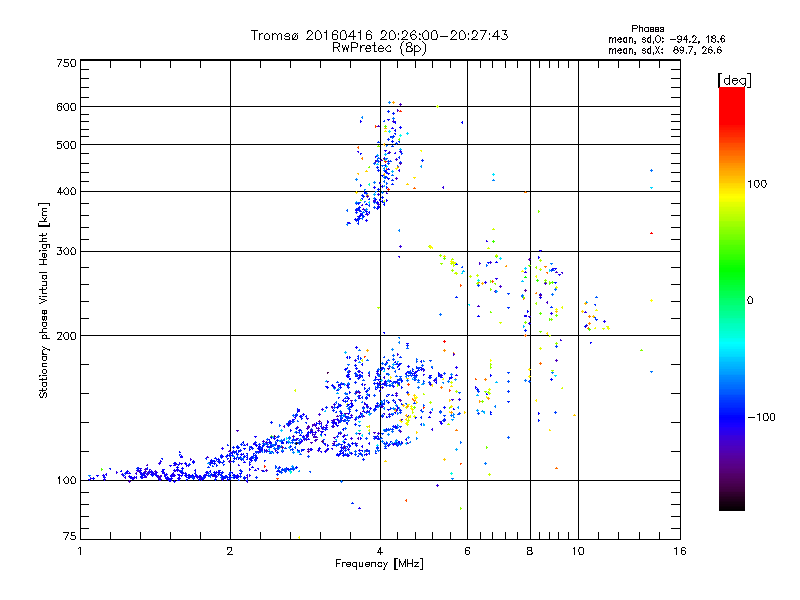800x600 pixels.
Task: Click the y-axis tick '300'
Action: [67, 252]
